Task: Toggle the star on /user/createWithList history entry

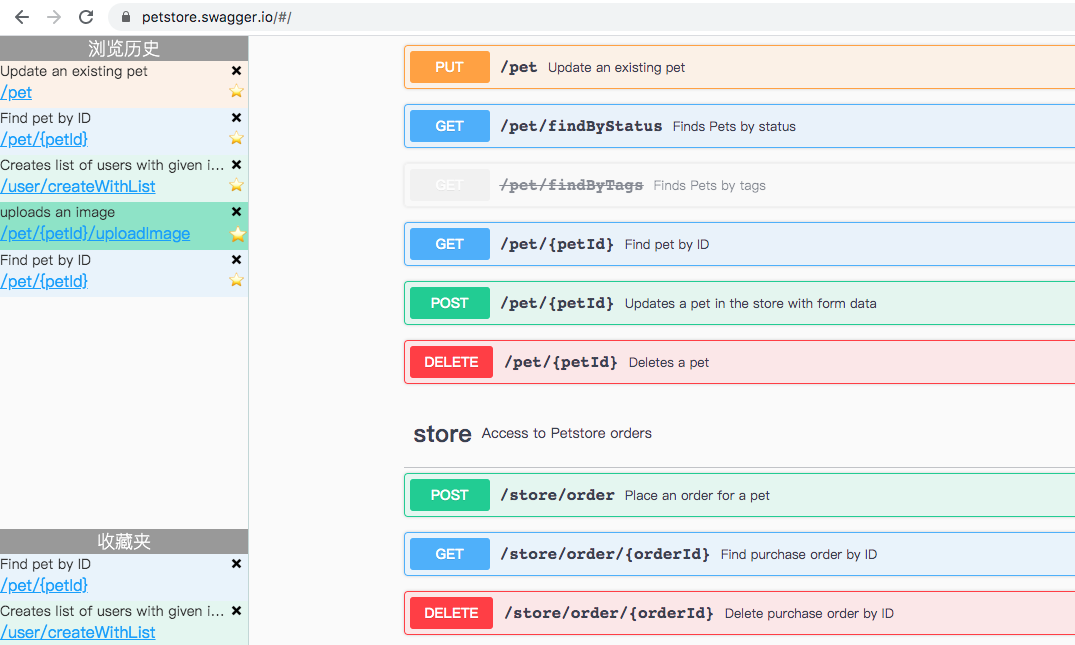Action: pos(236,186)
